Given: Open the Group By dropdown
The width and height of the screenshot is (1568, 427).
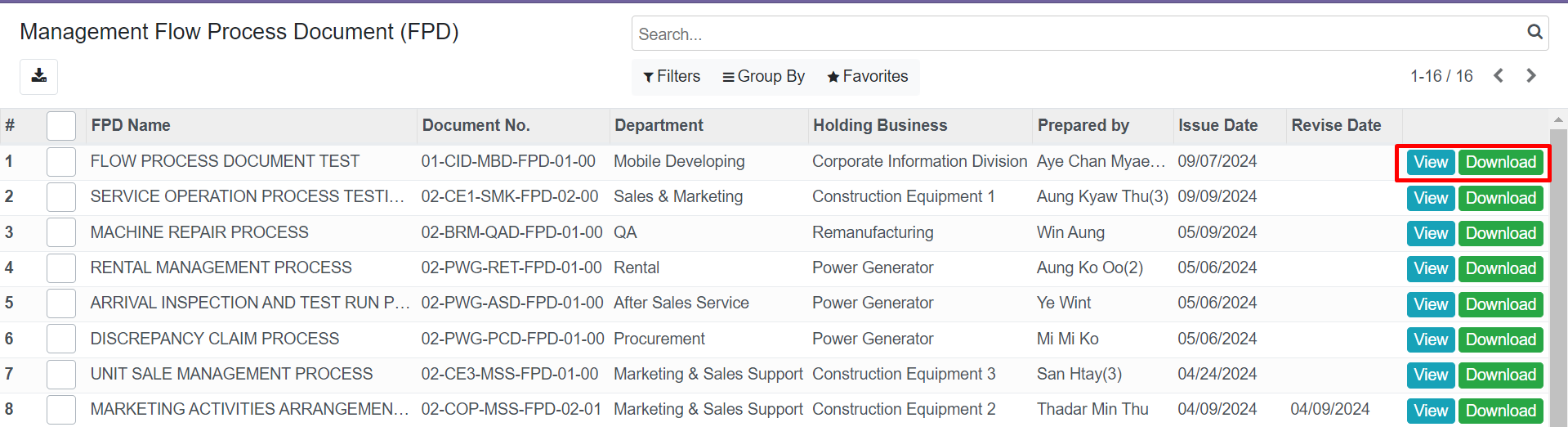Looking at the screenshot, I should 764,76.
